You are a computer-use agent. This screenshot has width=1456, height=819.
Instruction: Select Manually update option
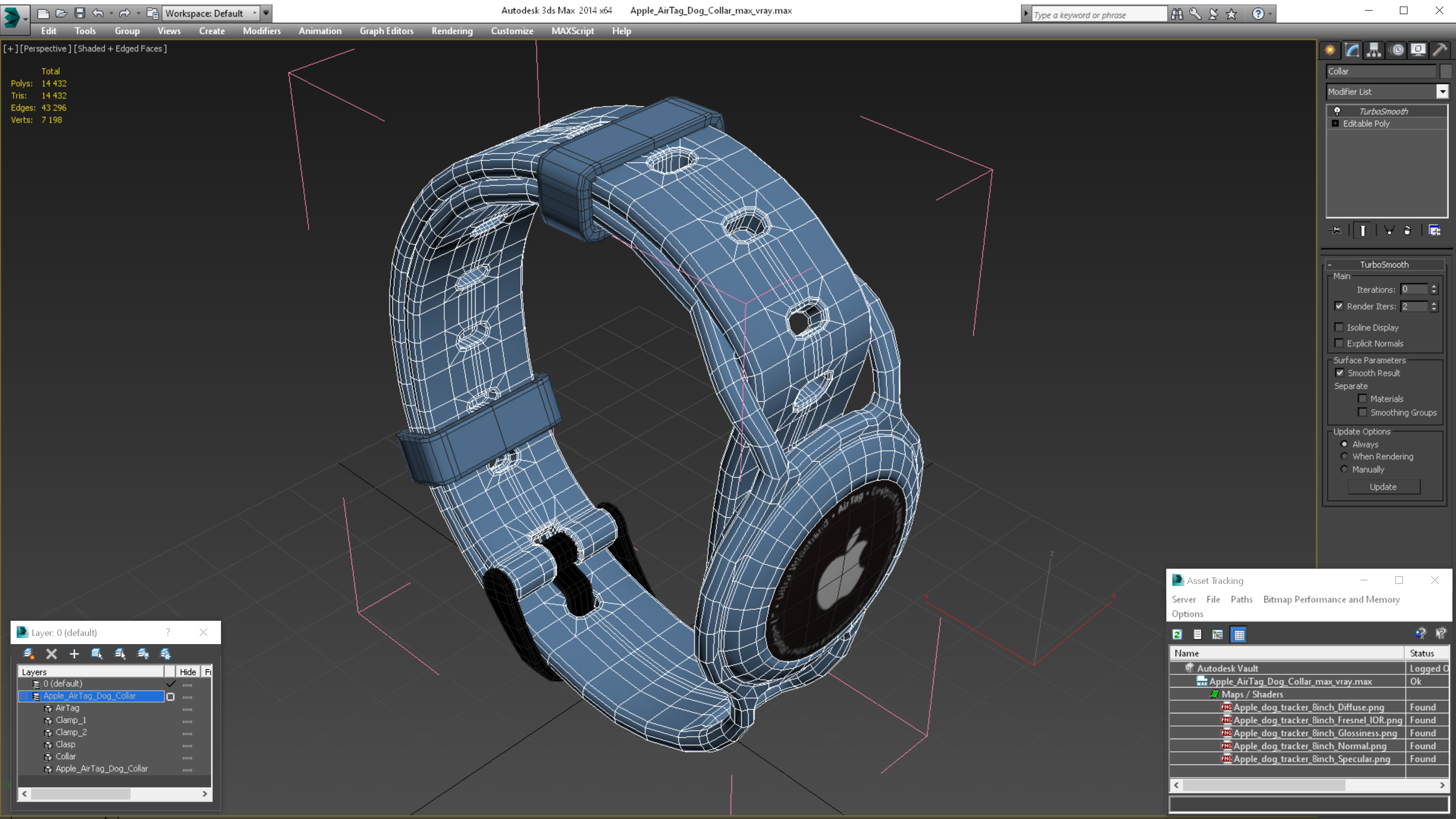coord(1344,470)
